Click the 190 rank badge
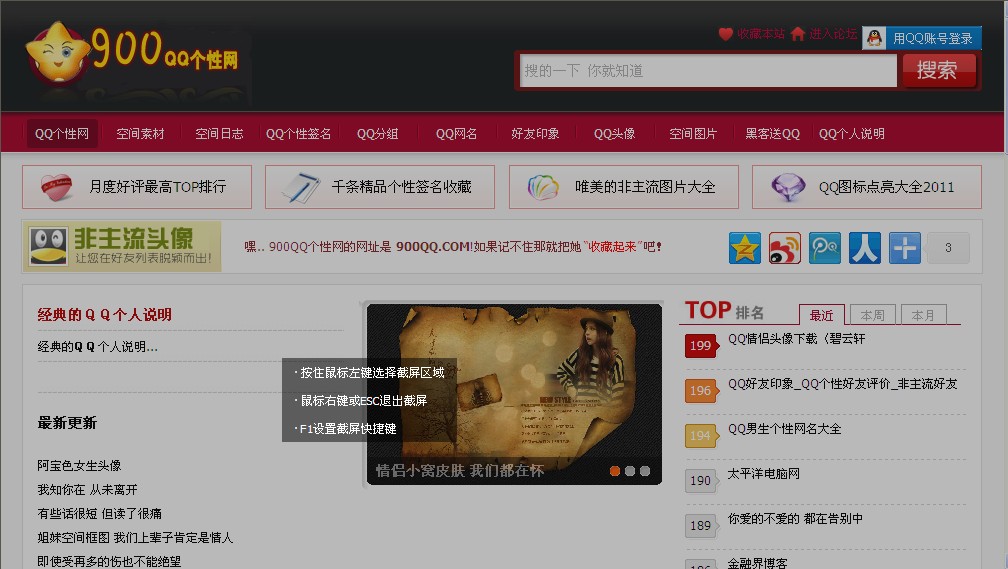The width and height of the screenshot is (1008, 569). [x=701, y=481]
